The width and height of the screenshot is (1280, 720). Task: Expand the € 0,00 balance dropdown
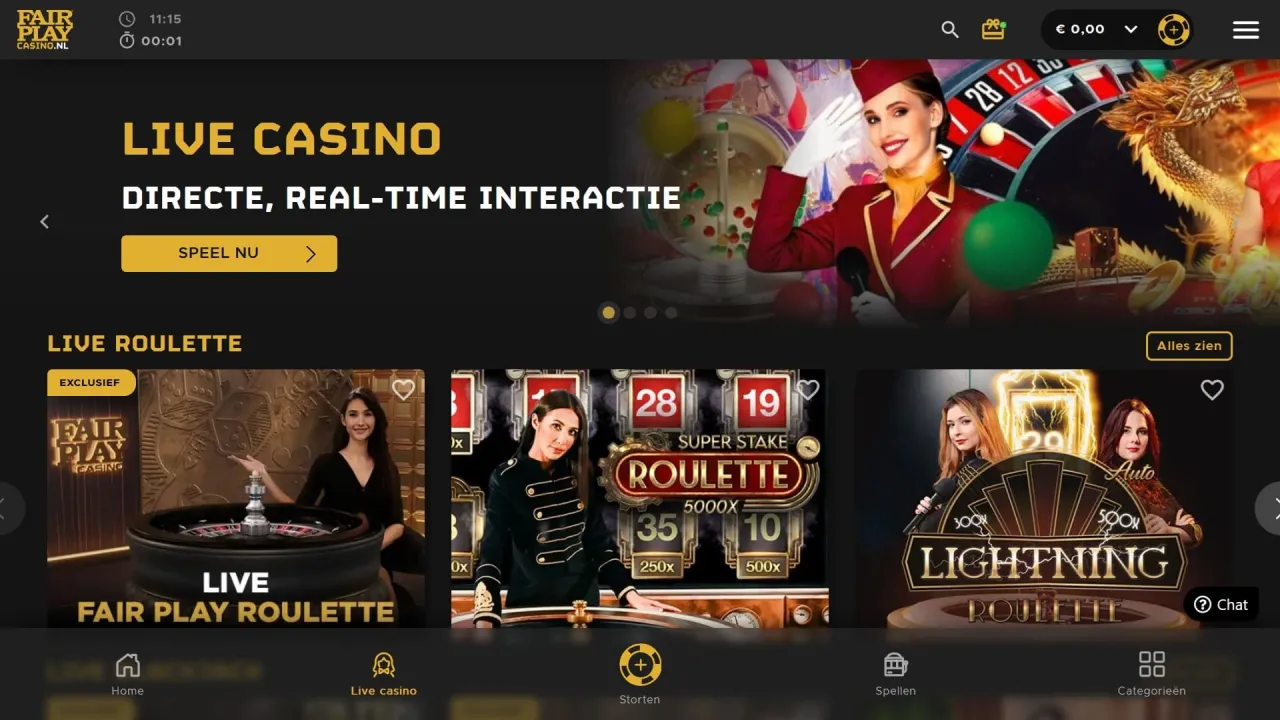pyautogui.click(x=1131, y=29)
